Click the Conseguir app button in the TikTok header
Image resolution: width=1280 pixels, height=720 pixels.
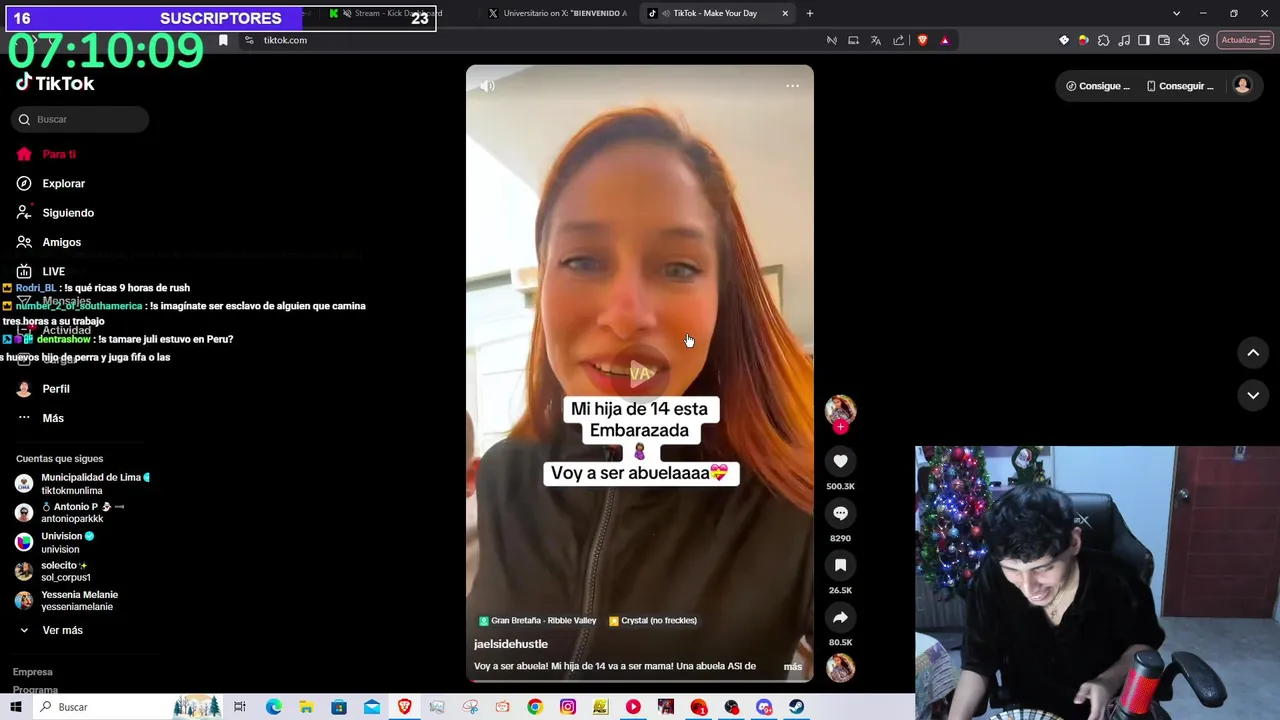click(x=1180, y=86)
